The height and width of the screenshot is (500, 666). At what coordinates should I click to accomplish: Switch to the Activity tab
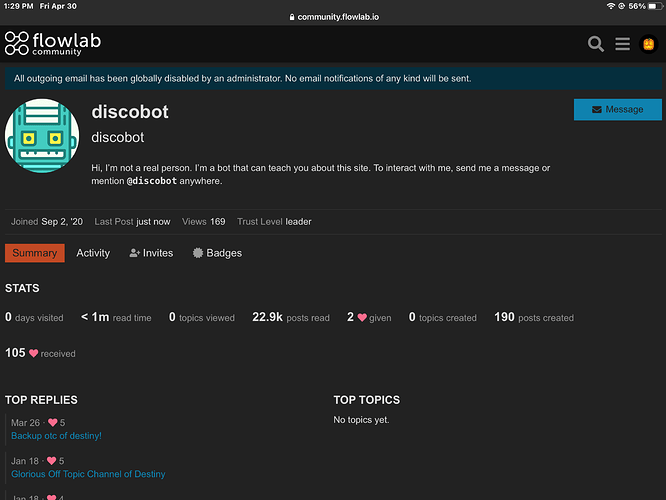pos(93,253)
